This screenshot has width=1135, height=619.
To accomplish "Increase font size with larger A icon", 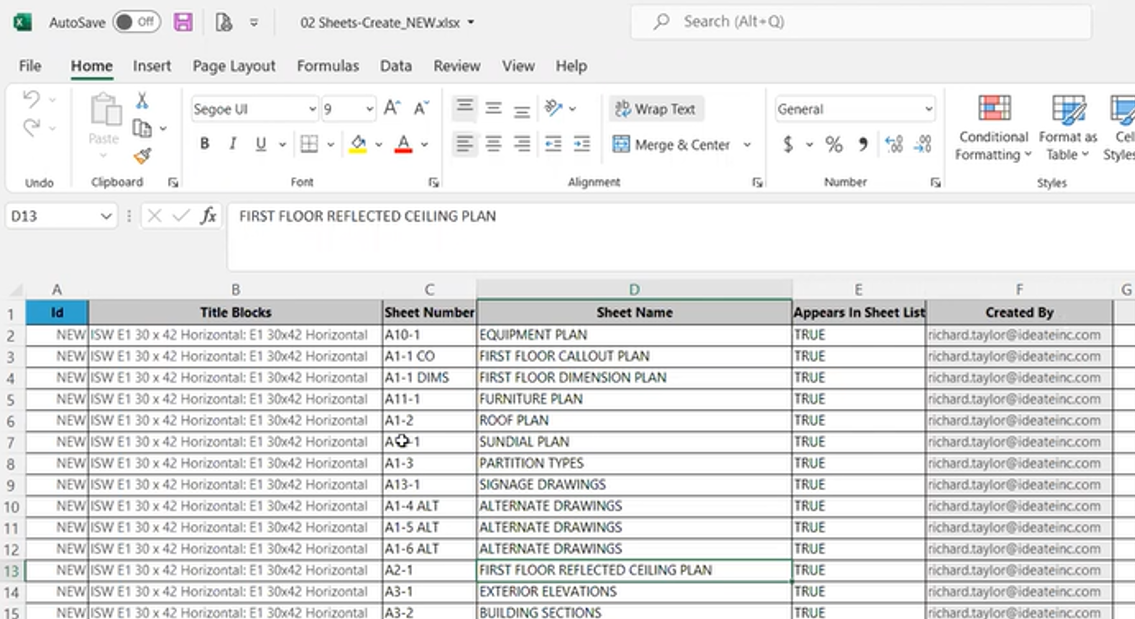I will (392, 109).
